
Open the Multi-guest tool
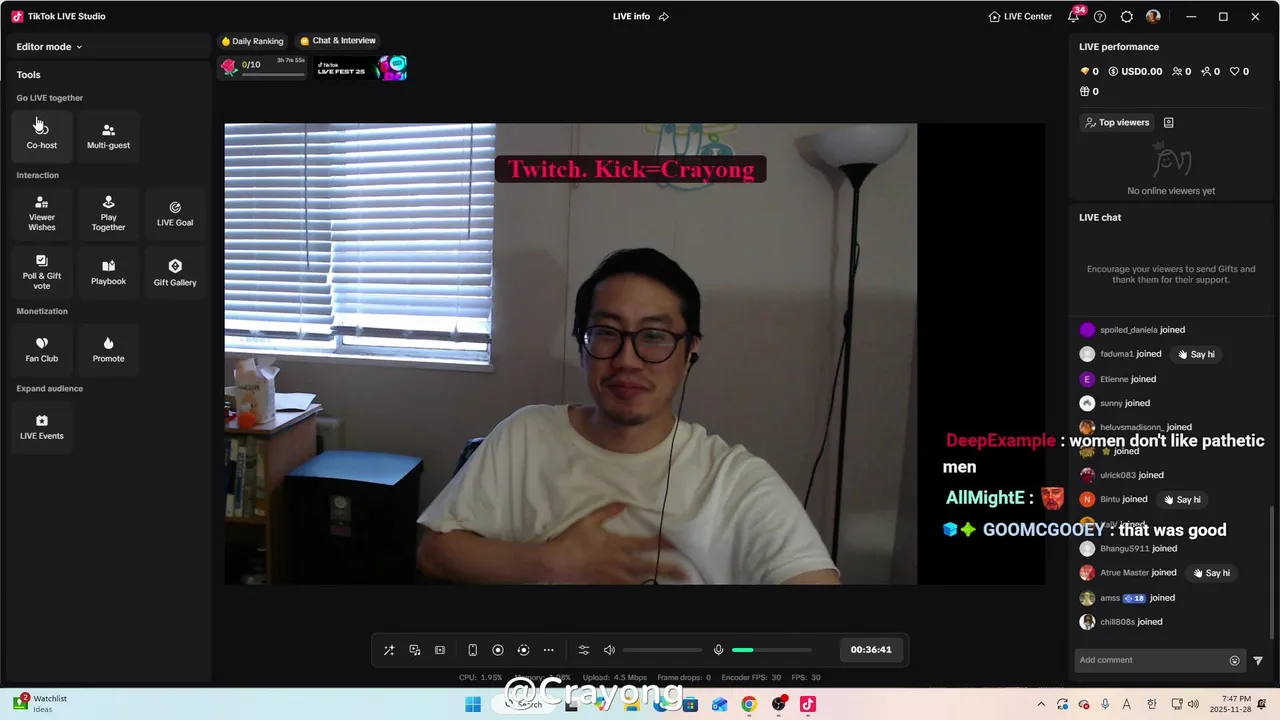[108, 135]
